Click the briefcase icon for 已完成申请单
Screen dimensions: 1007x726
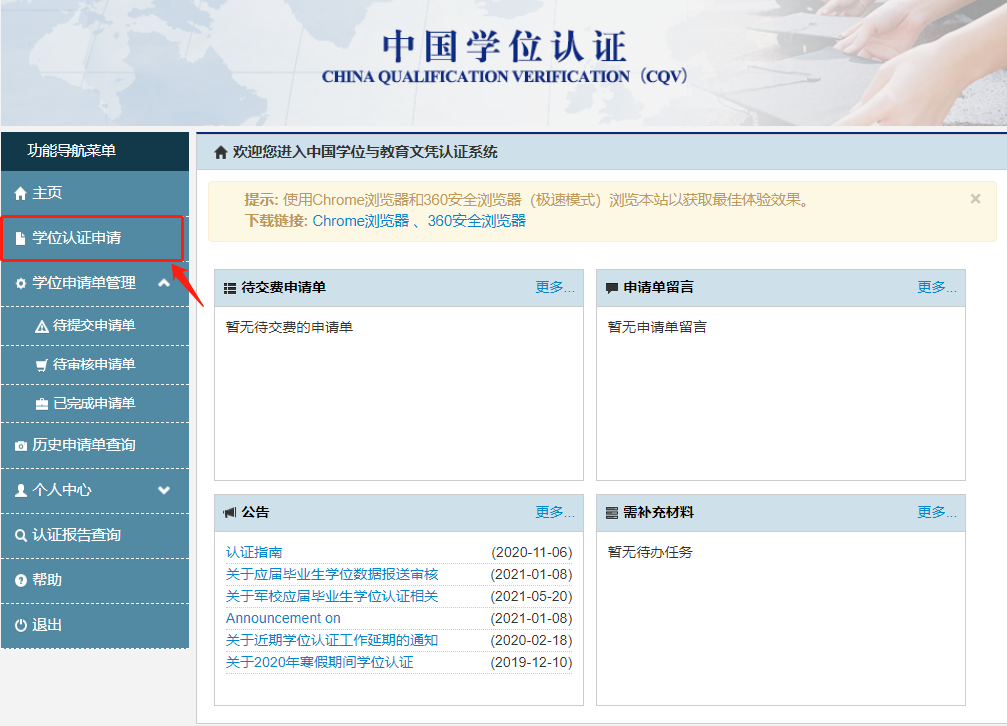pyautogui.click(x=42, y=404)
